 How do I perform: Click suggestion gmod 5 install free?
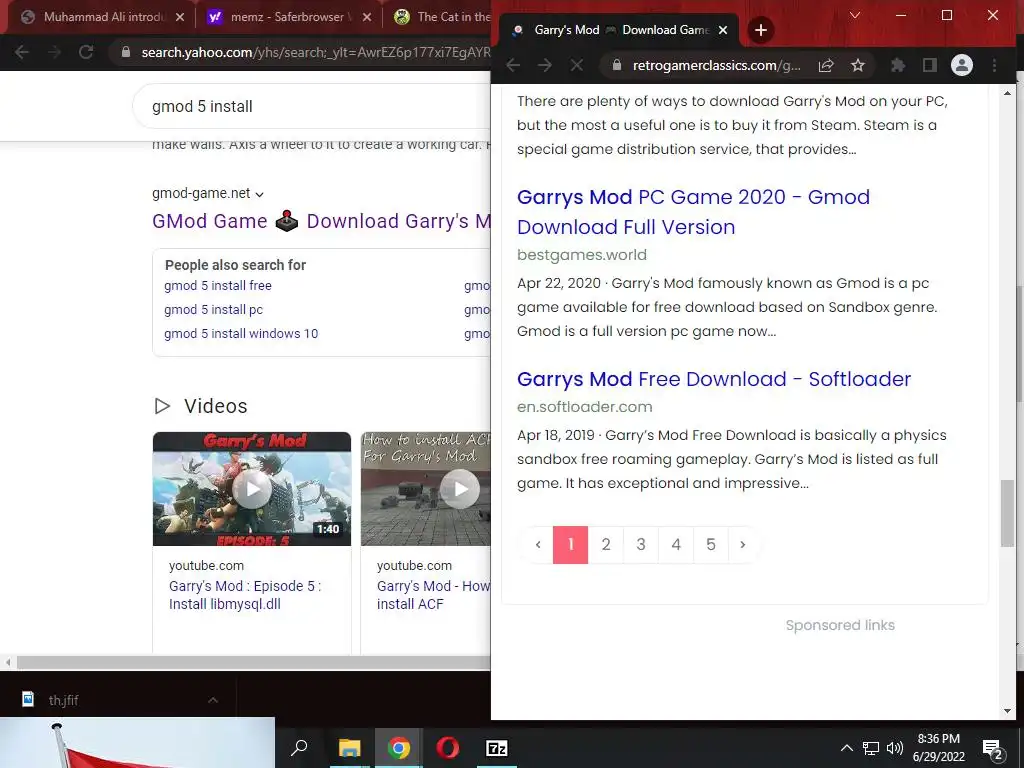[217, 285]
